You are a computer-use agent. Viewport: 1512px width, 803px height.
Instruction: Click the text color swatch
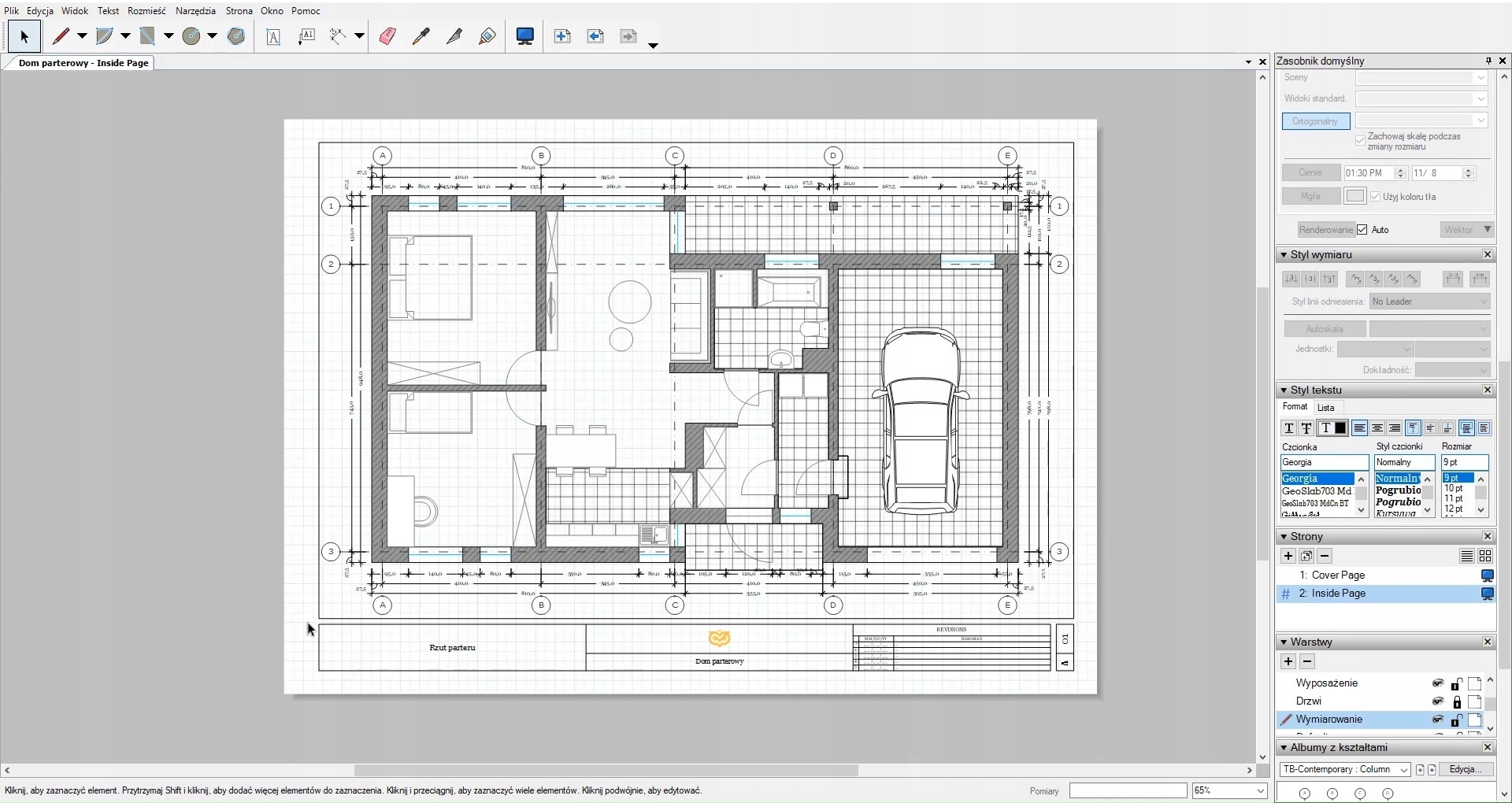coord(1340,428)
